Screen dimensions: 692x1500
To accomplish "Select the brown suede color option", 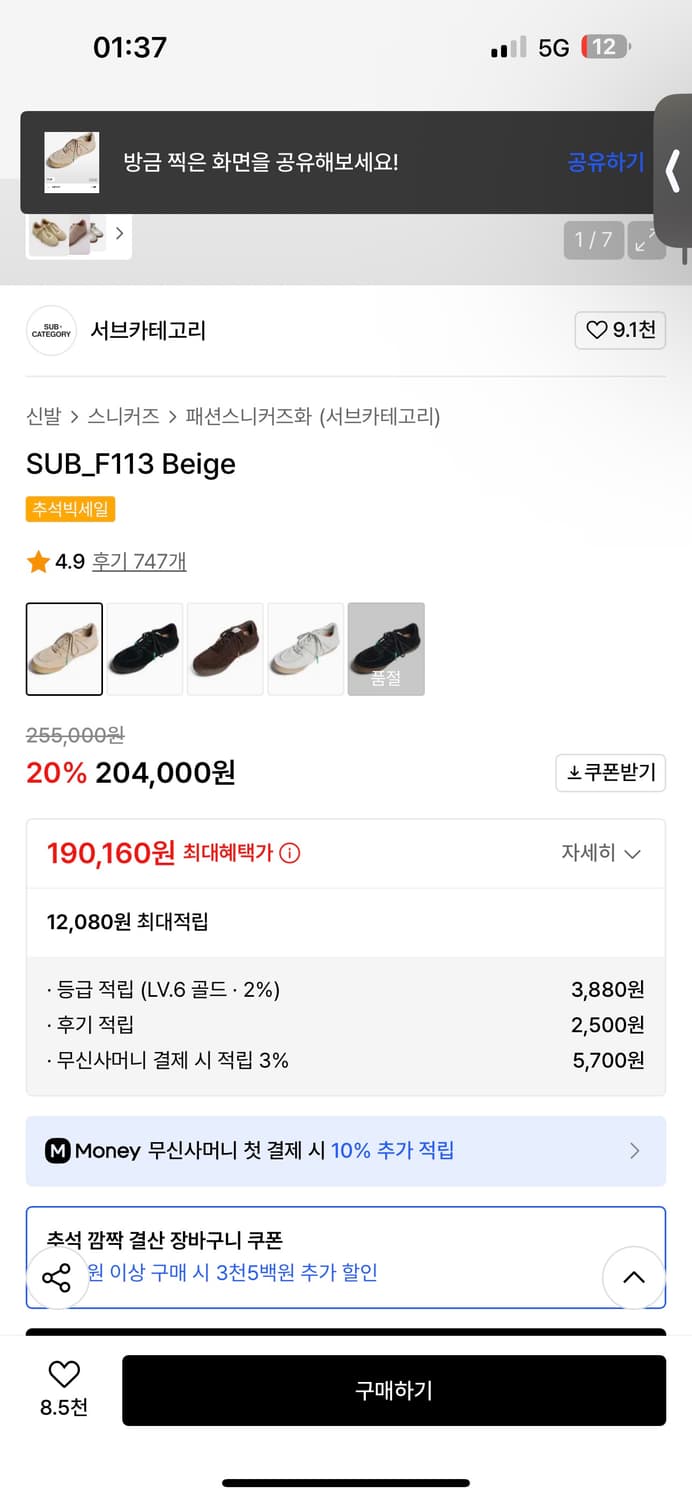I will (225, 649).
